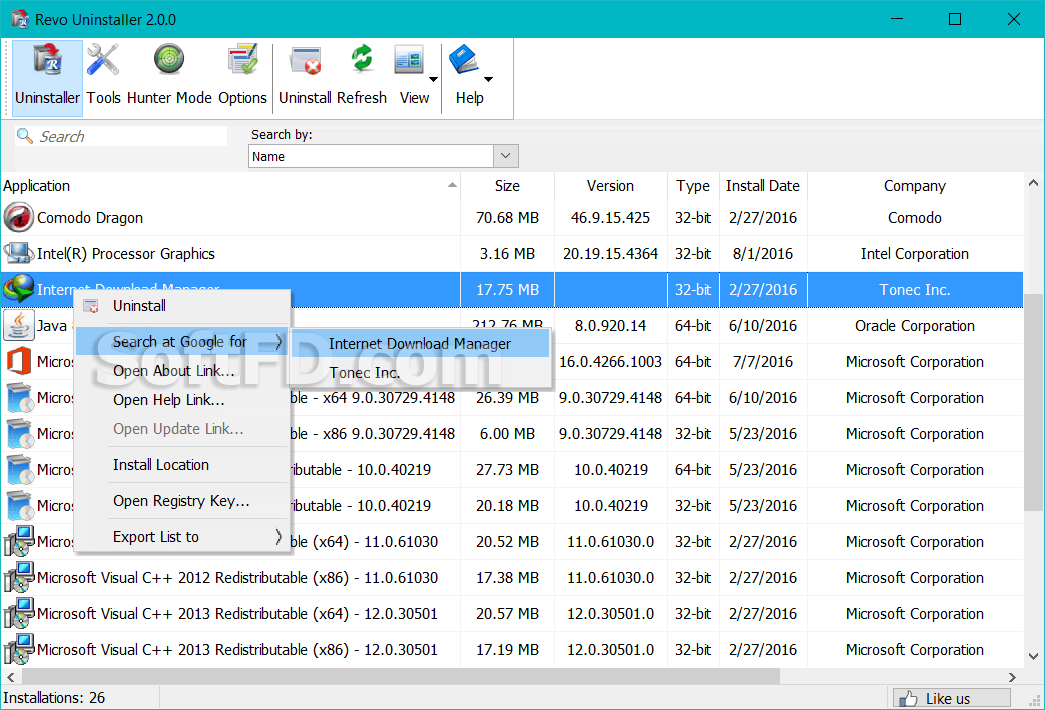The width and height of the screenshot is (1045, 710).
Task: Click the 7/7/2016 install date cell
Action: [x=763, y=362]
